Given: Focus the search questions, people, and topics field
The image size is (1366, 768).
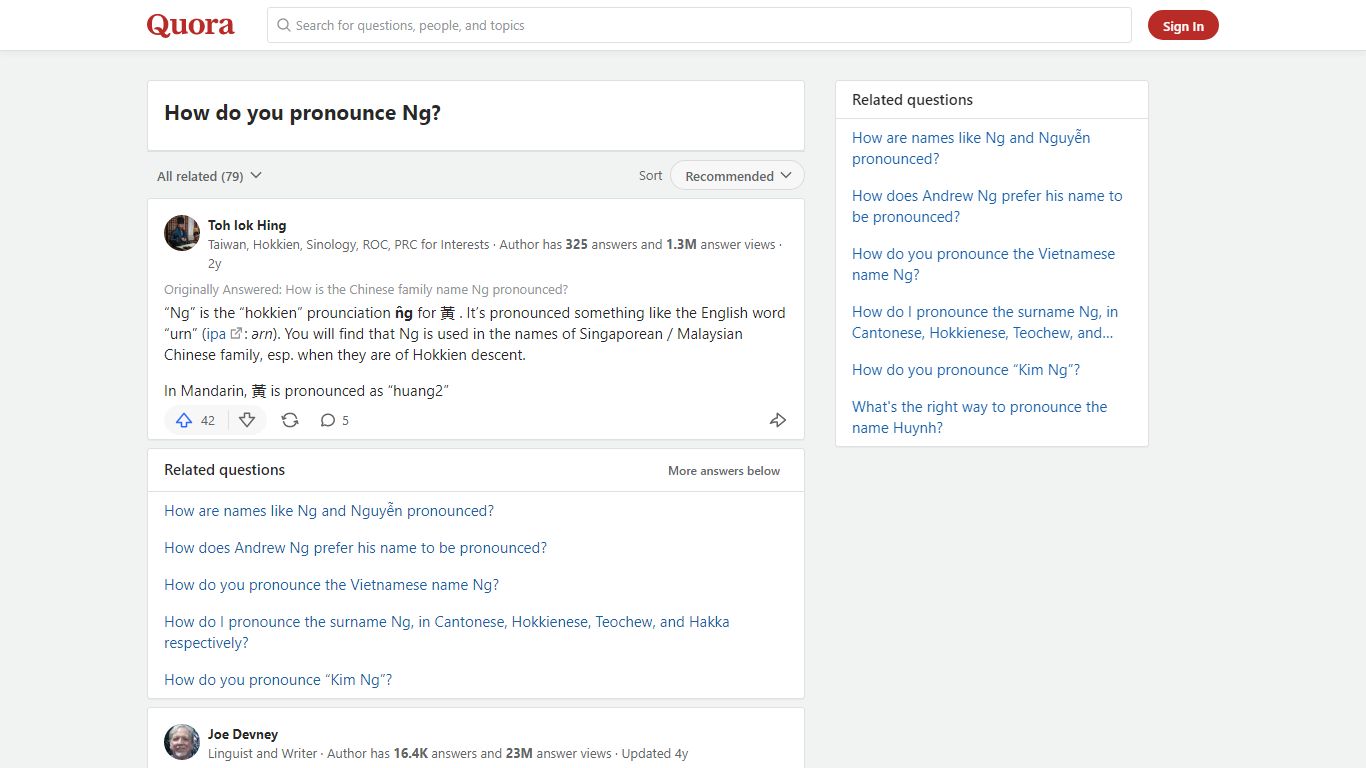Looking at the screenshot, I should point(699,25).
